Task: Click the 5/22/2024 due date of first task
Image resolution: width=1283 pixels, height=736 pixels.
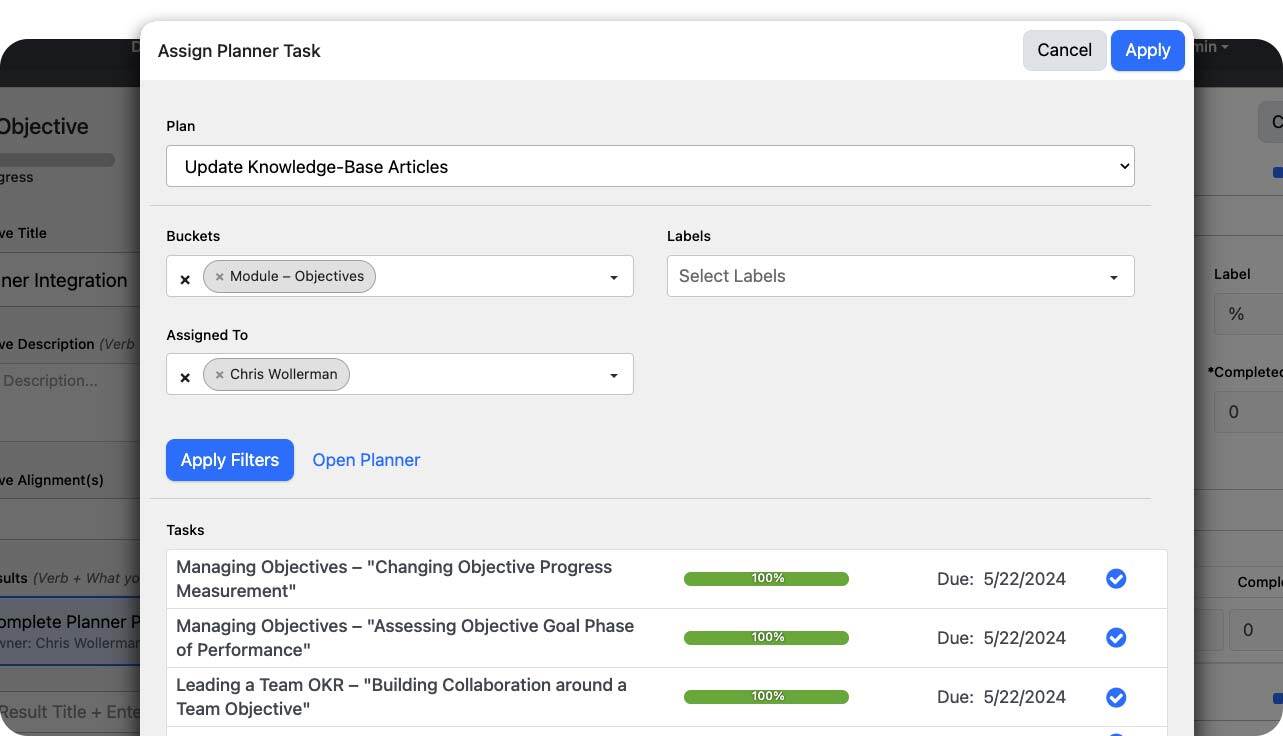Action: [1024, 579]
